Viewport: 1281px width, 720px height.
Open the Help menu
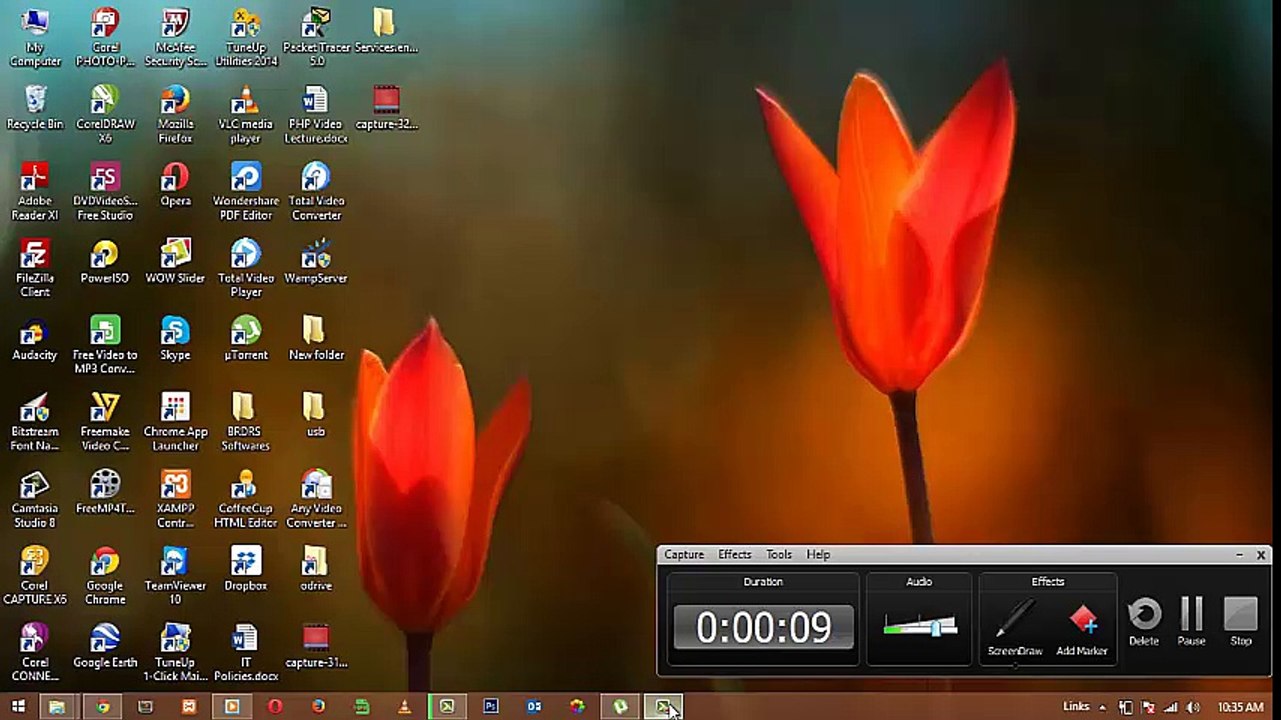(x=818, y=554)
